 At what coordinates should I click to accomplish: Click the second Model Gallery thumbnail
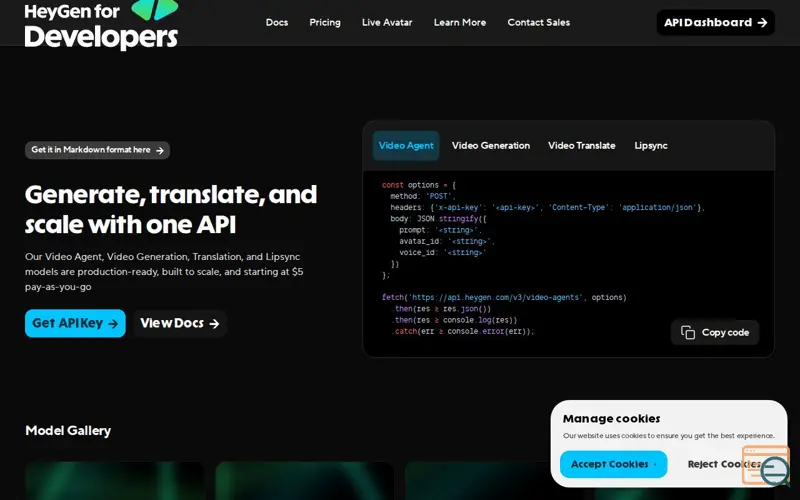click(305, 481)
